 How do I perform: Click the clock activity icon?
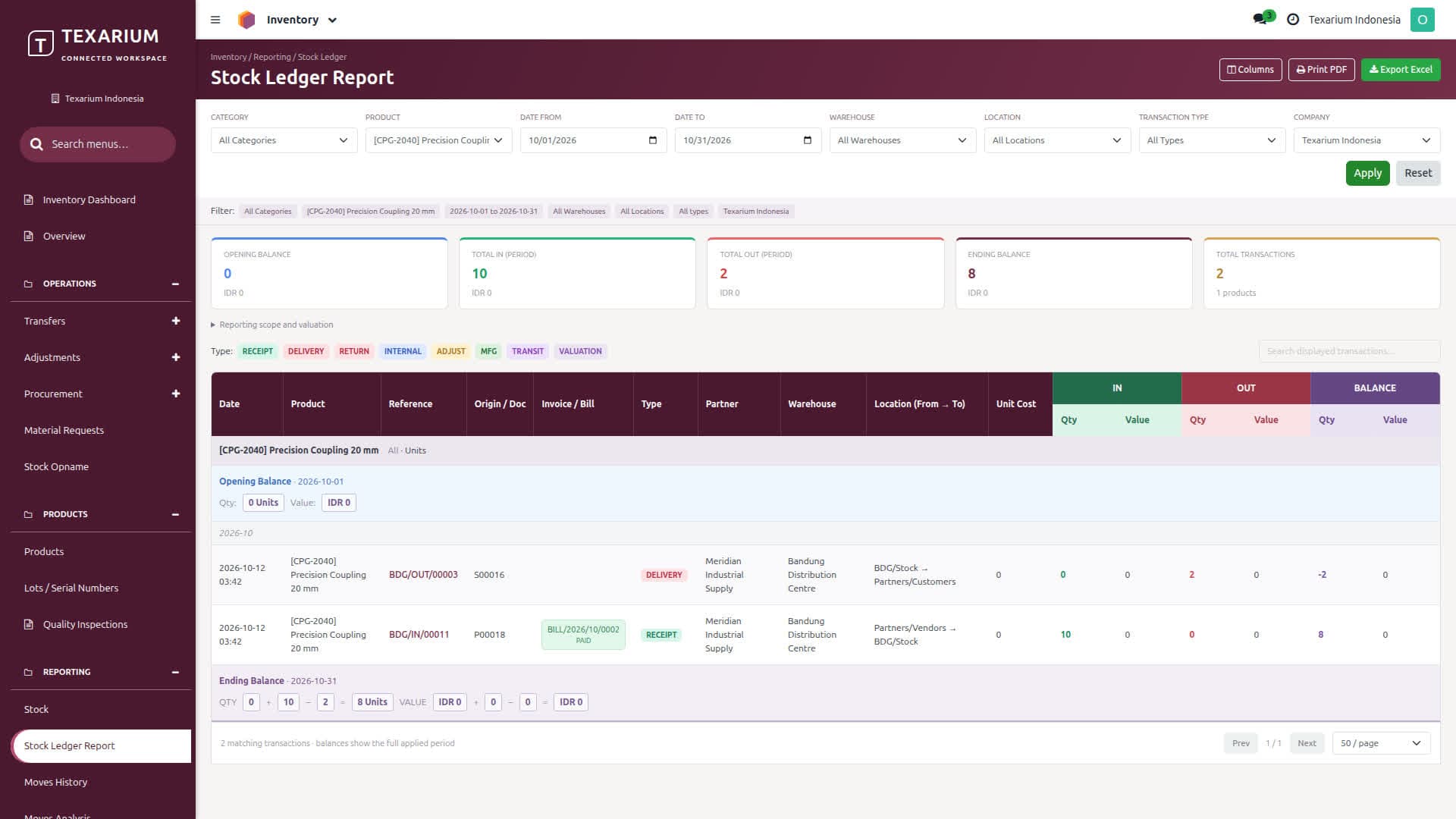[1293, 20]
